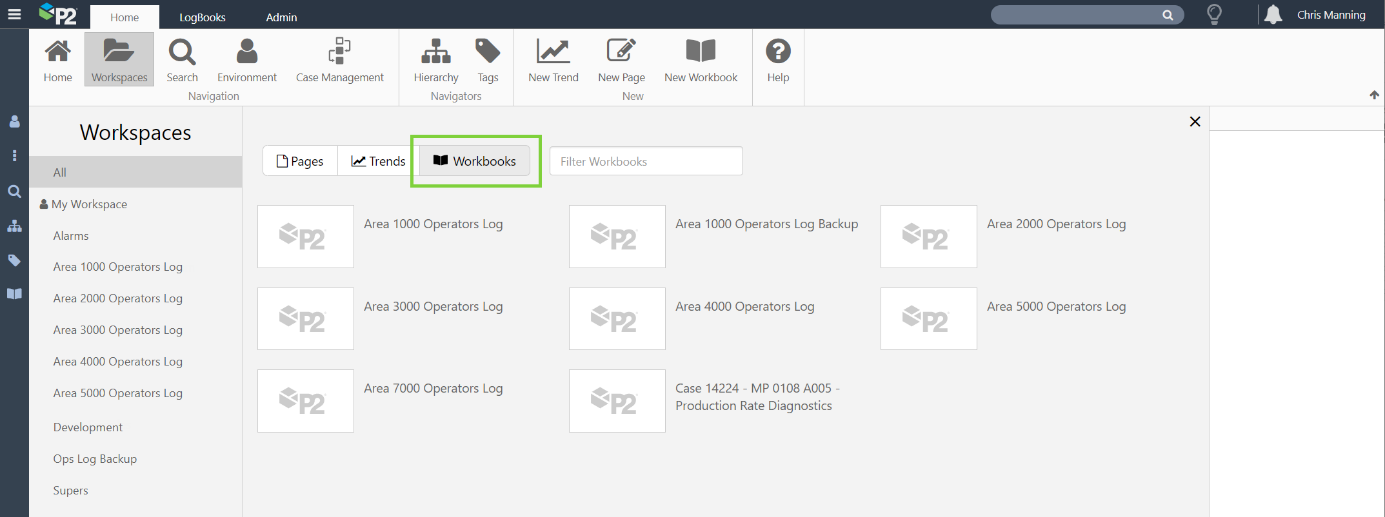Open notifications bell icon
Image resolution: width=1385 pixels, height=517 pixels.
click(1273, 15)
